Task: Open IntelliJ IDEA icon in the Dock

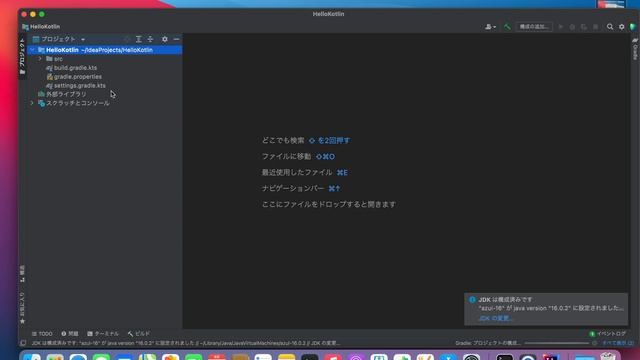Action: click(x=551, y=358)
